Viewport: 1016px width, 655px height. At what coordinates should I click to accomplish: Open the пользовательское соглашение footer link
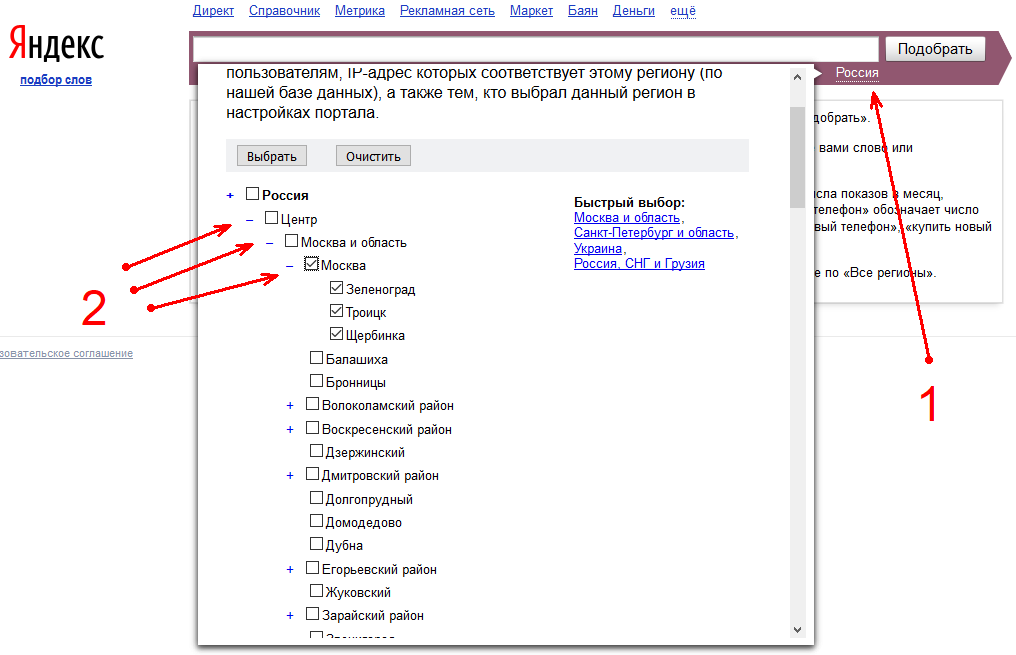tap(66, 353)
